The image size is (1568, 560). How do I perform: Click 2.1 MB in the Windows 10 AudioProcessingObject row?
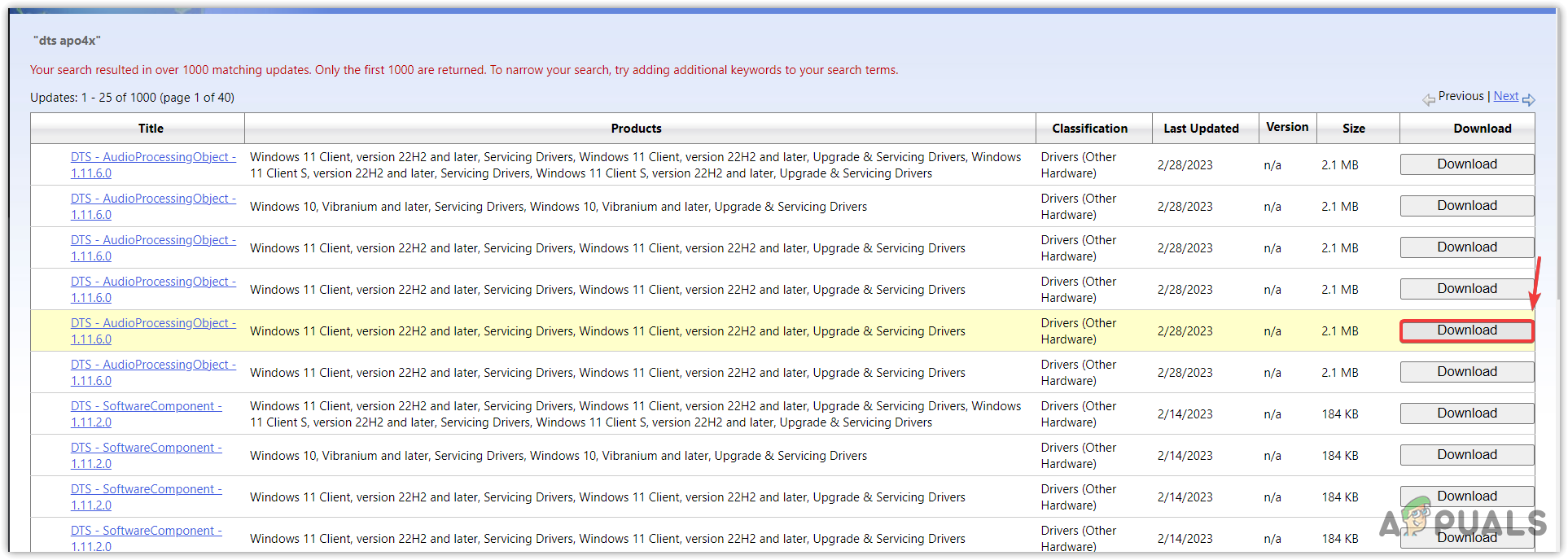(1340, 207)
